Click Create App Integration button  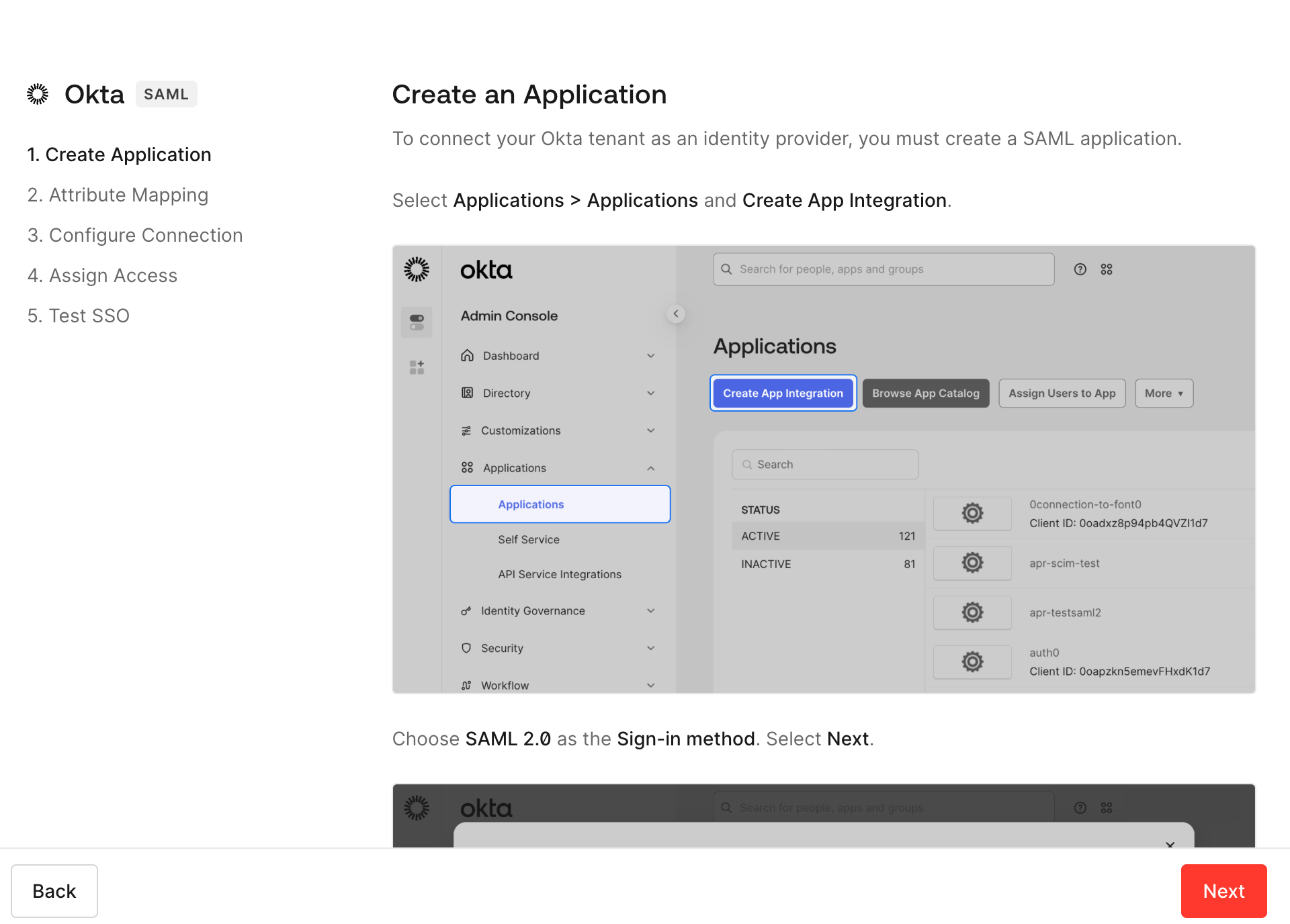(x=783, y=394)
